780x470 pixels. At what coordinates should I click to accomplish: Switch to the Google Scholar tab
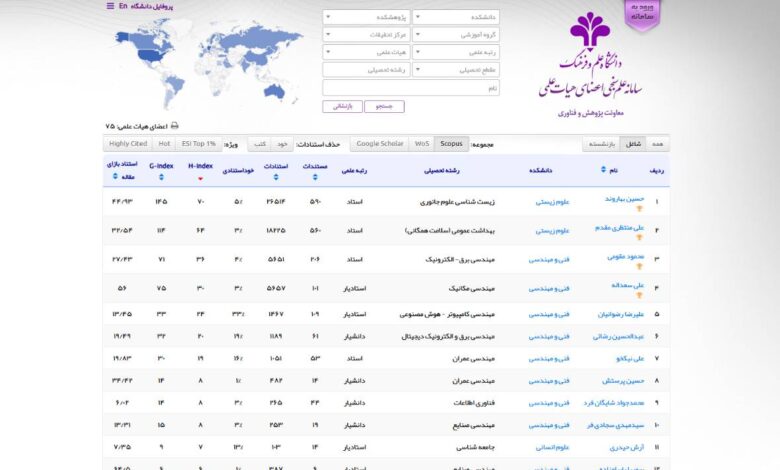tap(380, 144)
